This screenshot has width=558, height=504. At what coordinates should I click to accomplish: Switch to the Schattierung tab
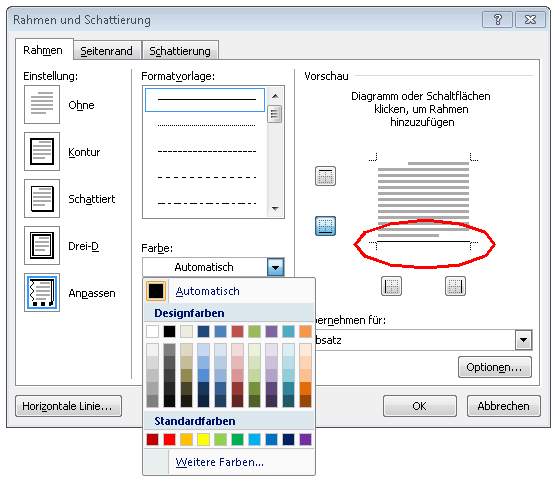(x=180, y=51)
